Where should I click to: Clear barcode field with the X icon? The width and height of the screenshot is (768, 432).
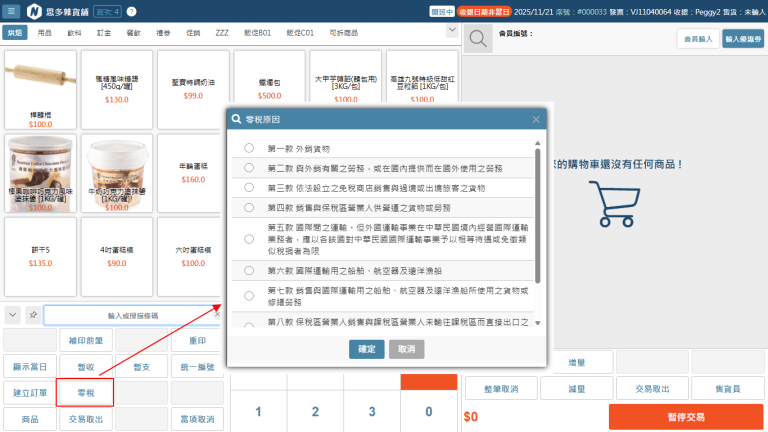pyautogui.click(x=218, y=315)
